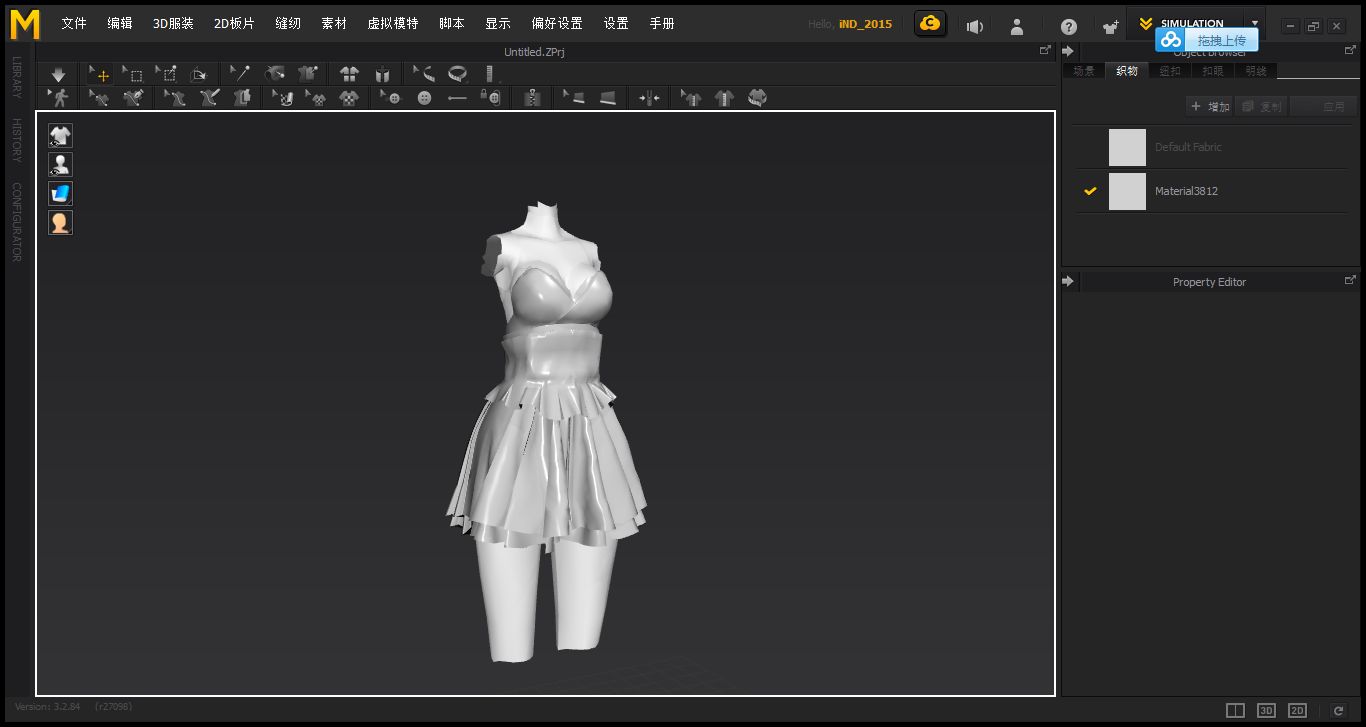Open the 文件 menu
The height and width of the screenshot is (727, 1366).
pyautogui.click(x=73, y=24)
